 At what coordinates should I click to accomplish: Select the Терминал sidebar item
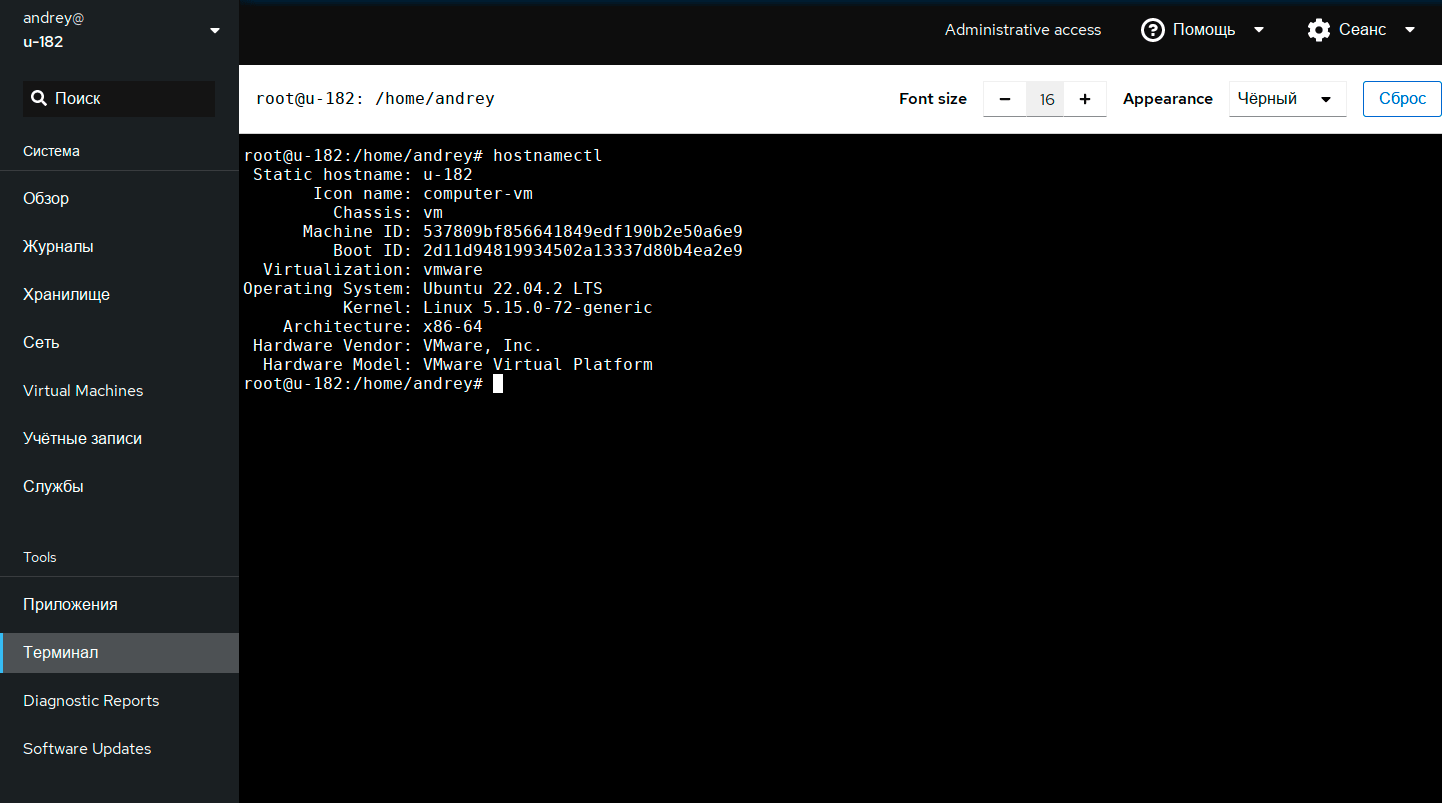[119, 652]
